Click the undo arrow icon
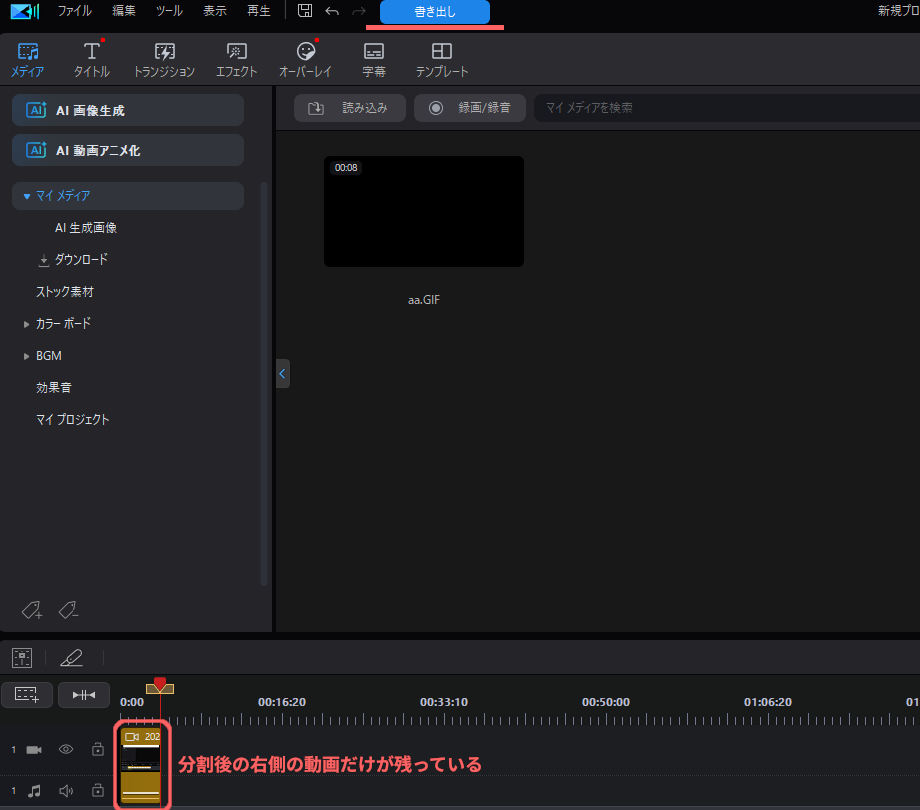920x810 pixels. coord(332,11)
